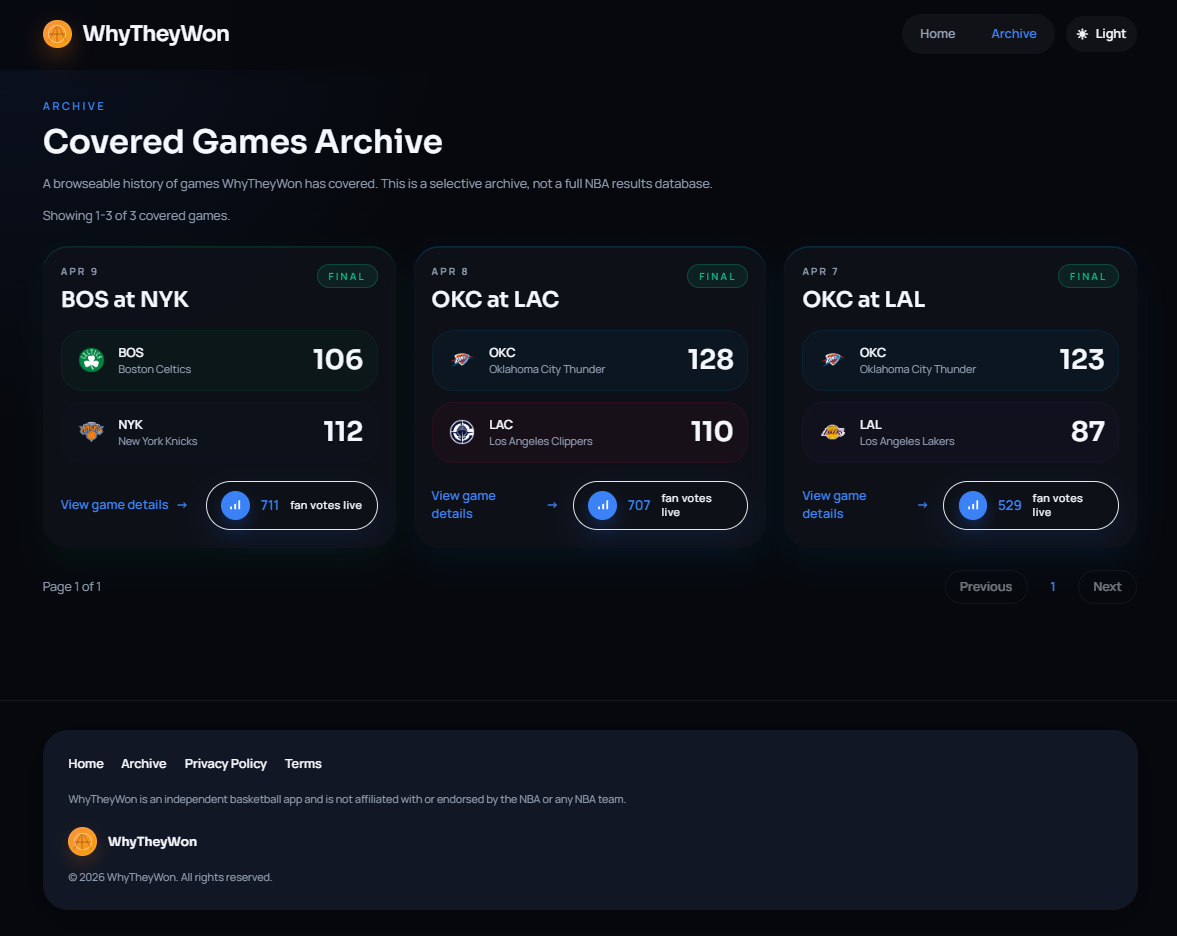Click the Thunder logo in OKC at LAL card
The height and width of the screenshot is (936, 1177).
click(832, 360)
